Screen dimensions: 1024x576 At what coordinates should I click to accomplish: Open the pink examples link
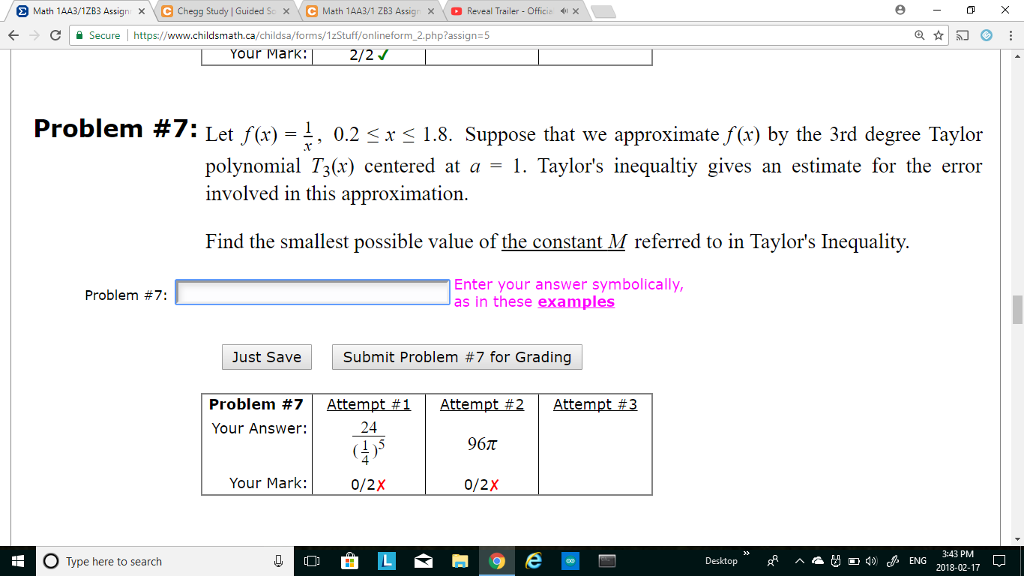pyautogui.click(x=575, y=302)
